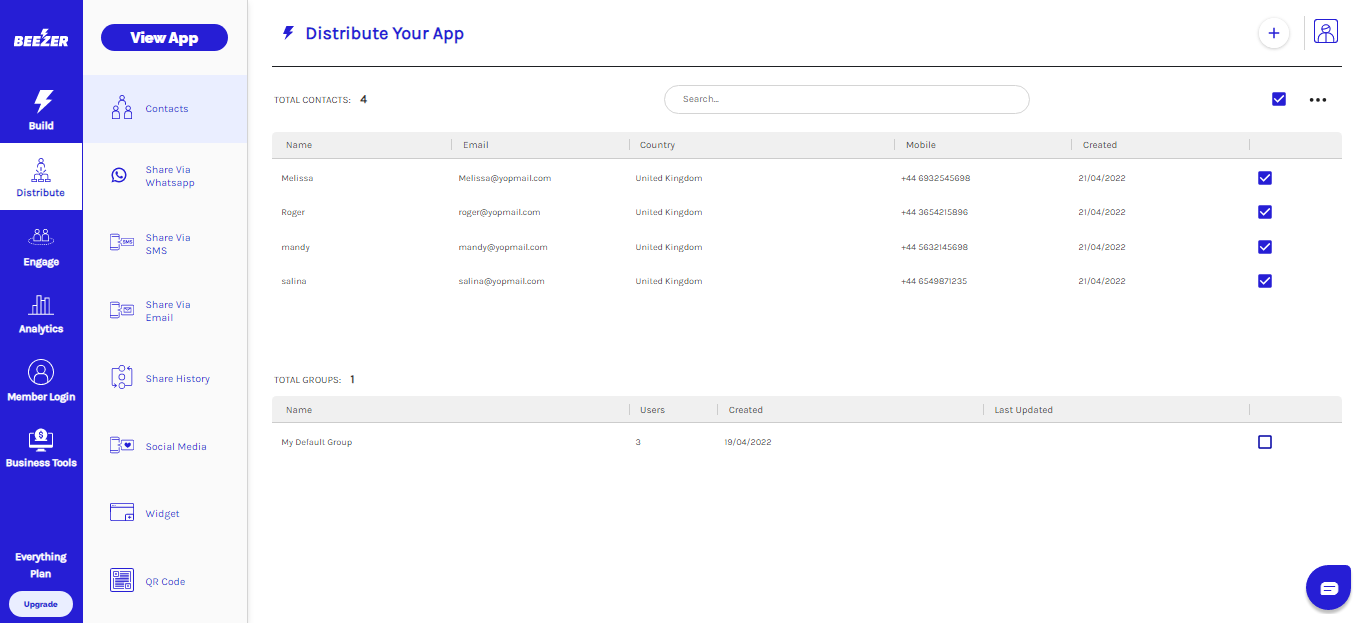
Task: Open Analytics from the left rail
Action: [x=41, y=313]
